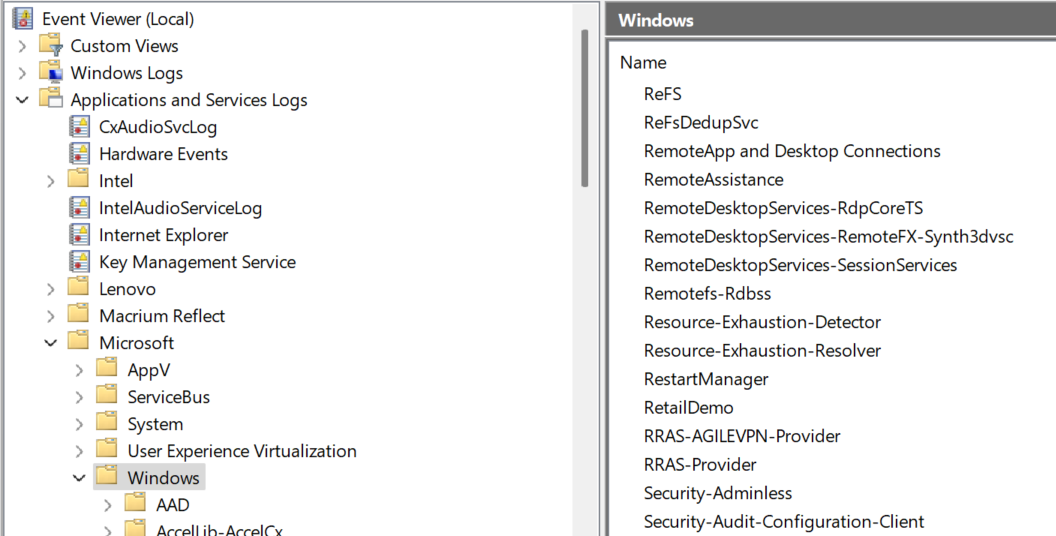Select RetailDemo in the list

[688, 407]
